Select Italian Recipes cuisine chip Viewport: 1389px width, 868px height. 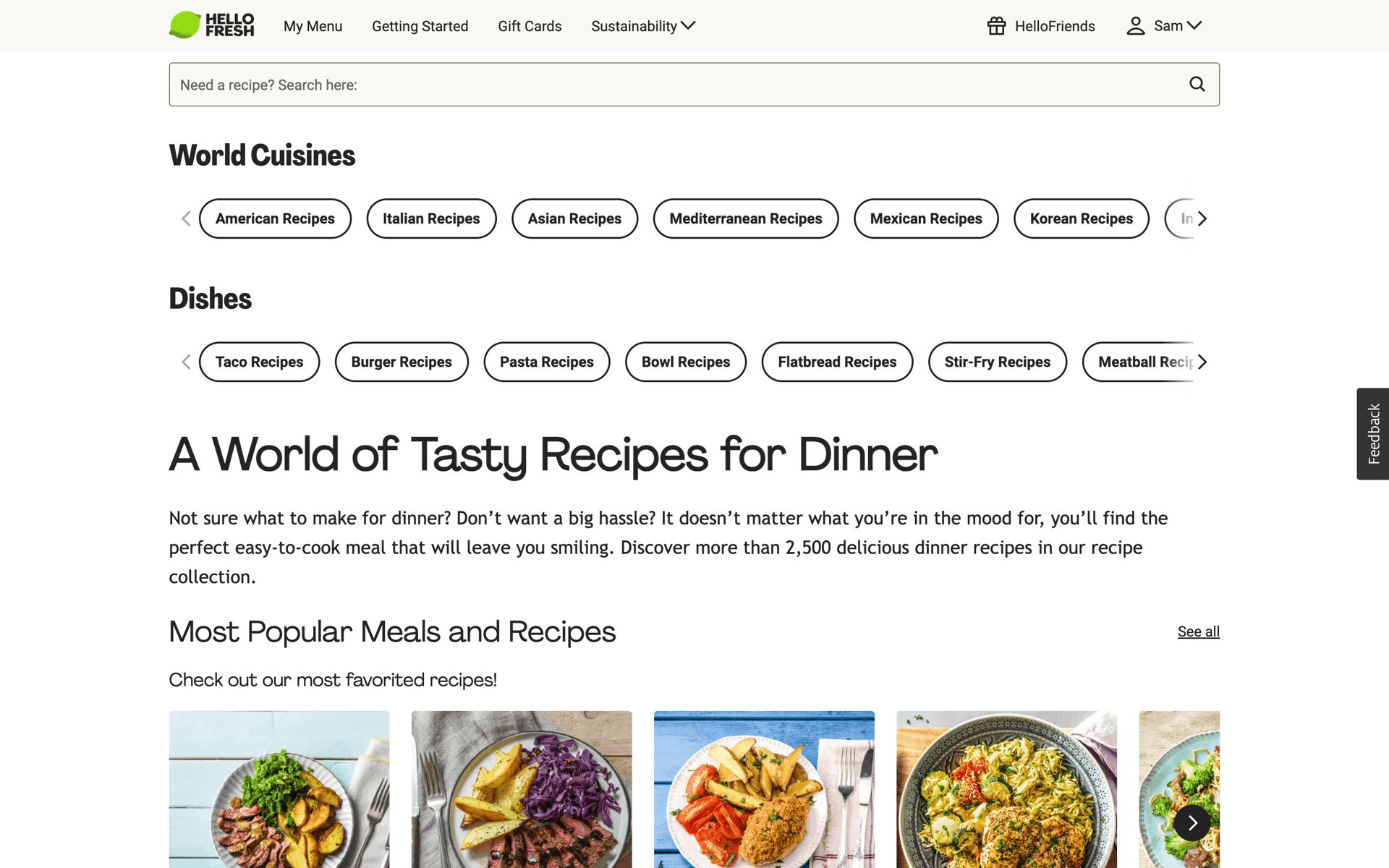pos(431,218)
